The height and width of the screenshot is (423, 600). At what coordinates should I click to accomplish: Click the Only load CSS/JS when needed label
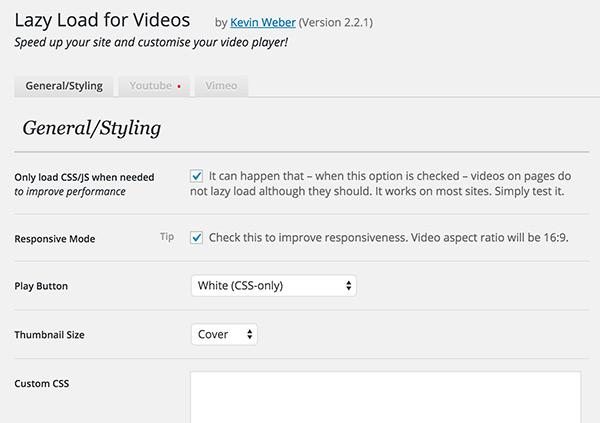click(x=84, y=177)
